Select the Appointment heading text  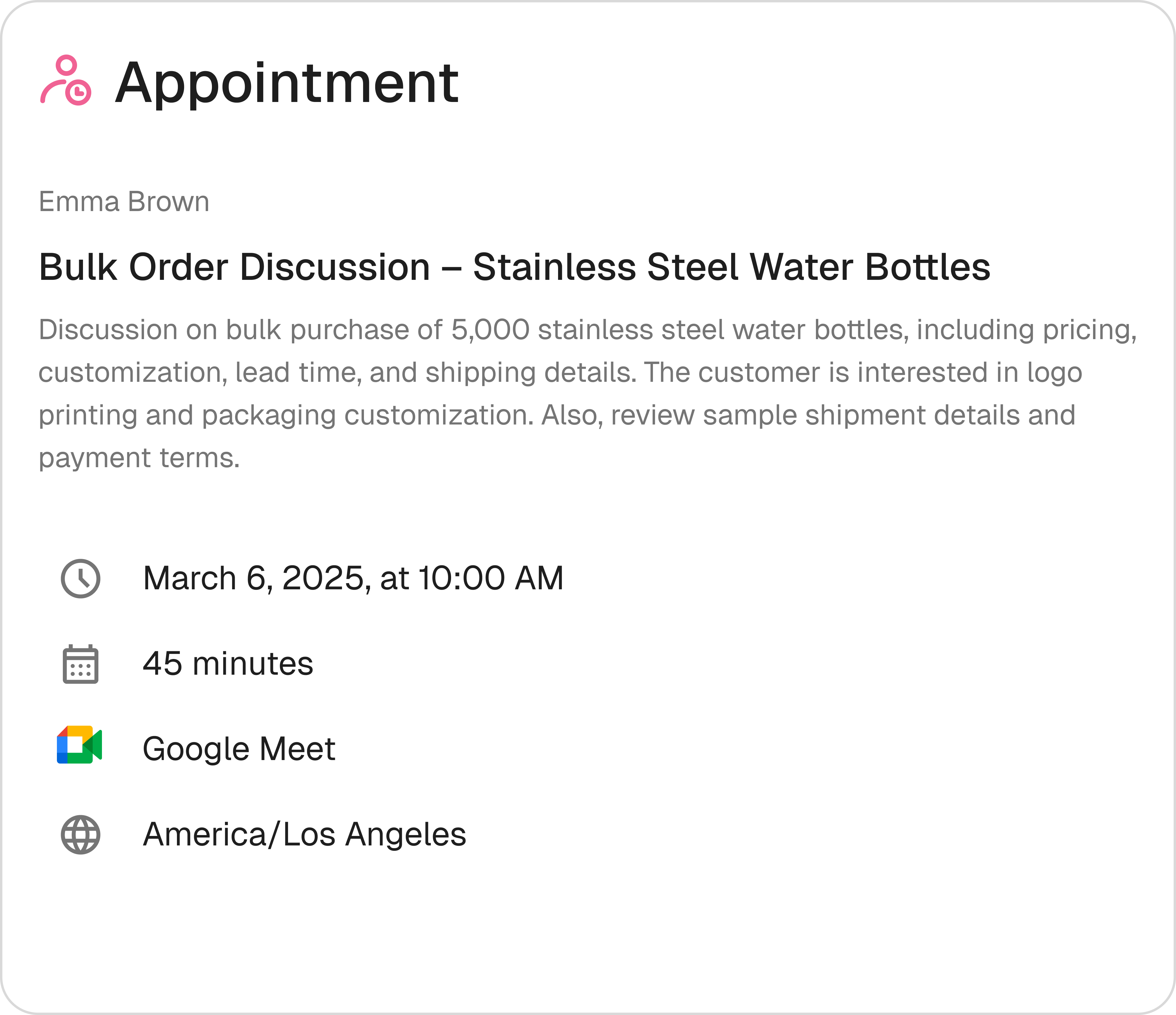pyautogui.click(x=287, y=83)
